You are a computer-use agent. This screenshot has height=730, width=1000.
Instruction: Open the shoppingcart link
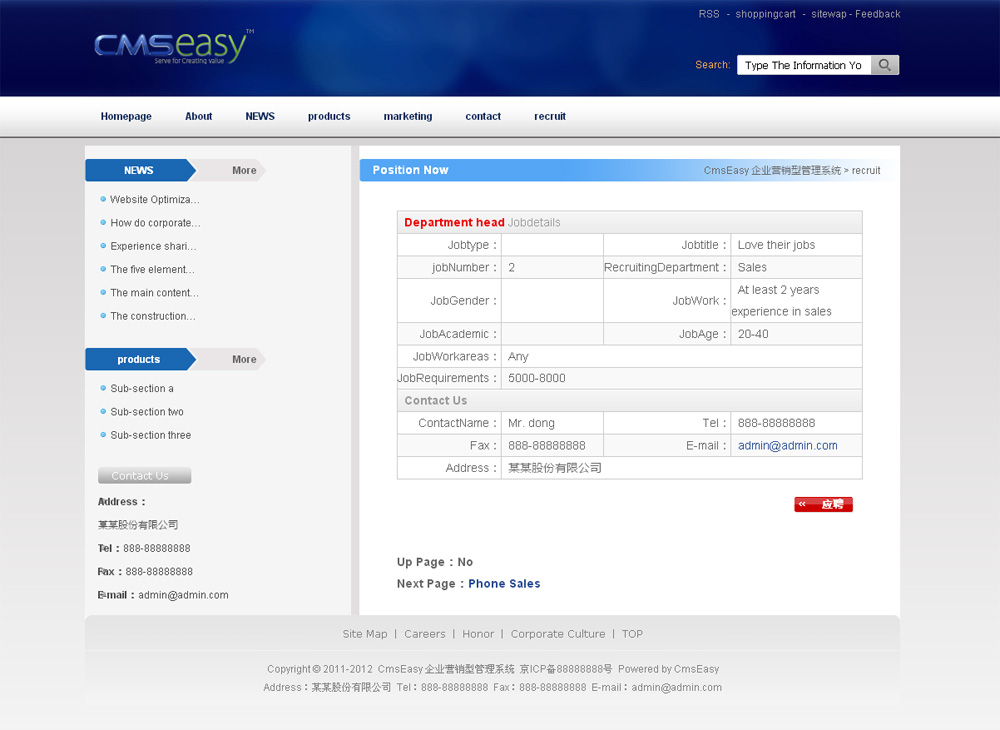766,14
